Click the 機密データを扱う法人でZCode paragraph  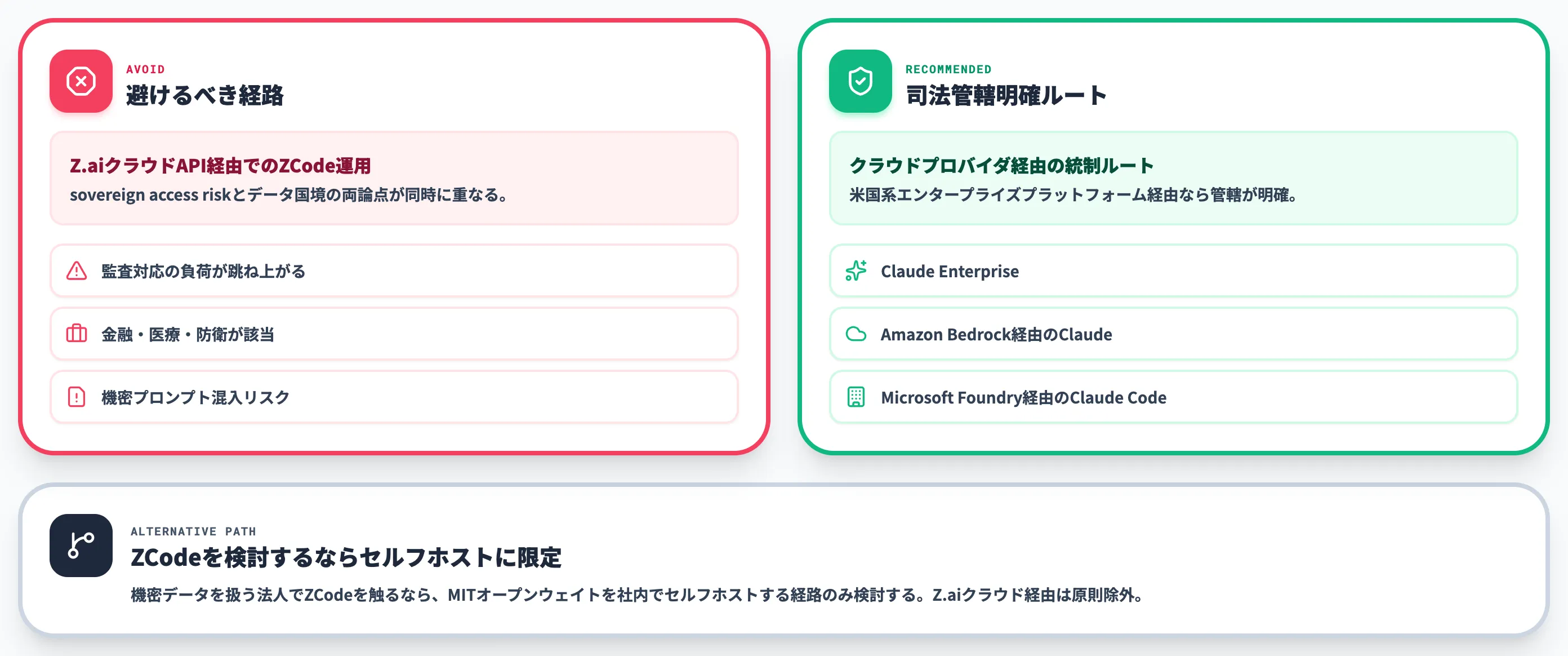pyautogui.click(x=639, y=595)
